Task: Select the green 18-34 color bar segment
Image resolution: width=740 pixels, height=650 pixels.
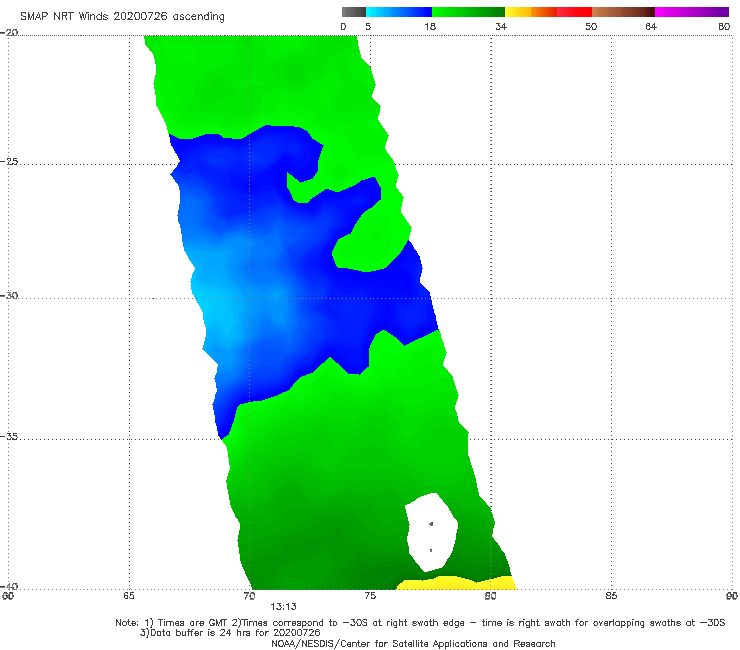Action: point(468,12)
